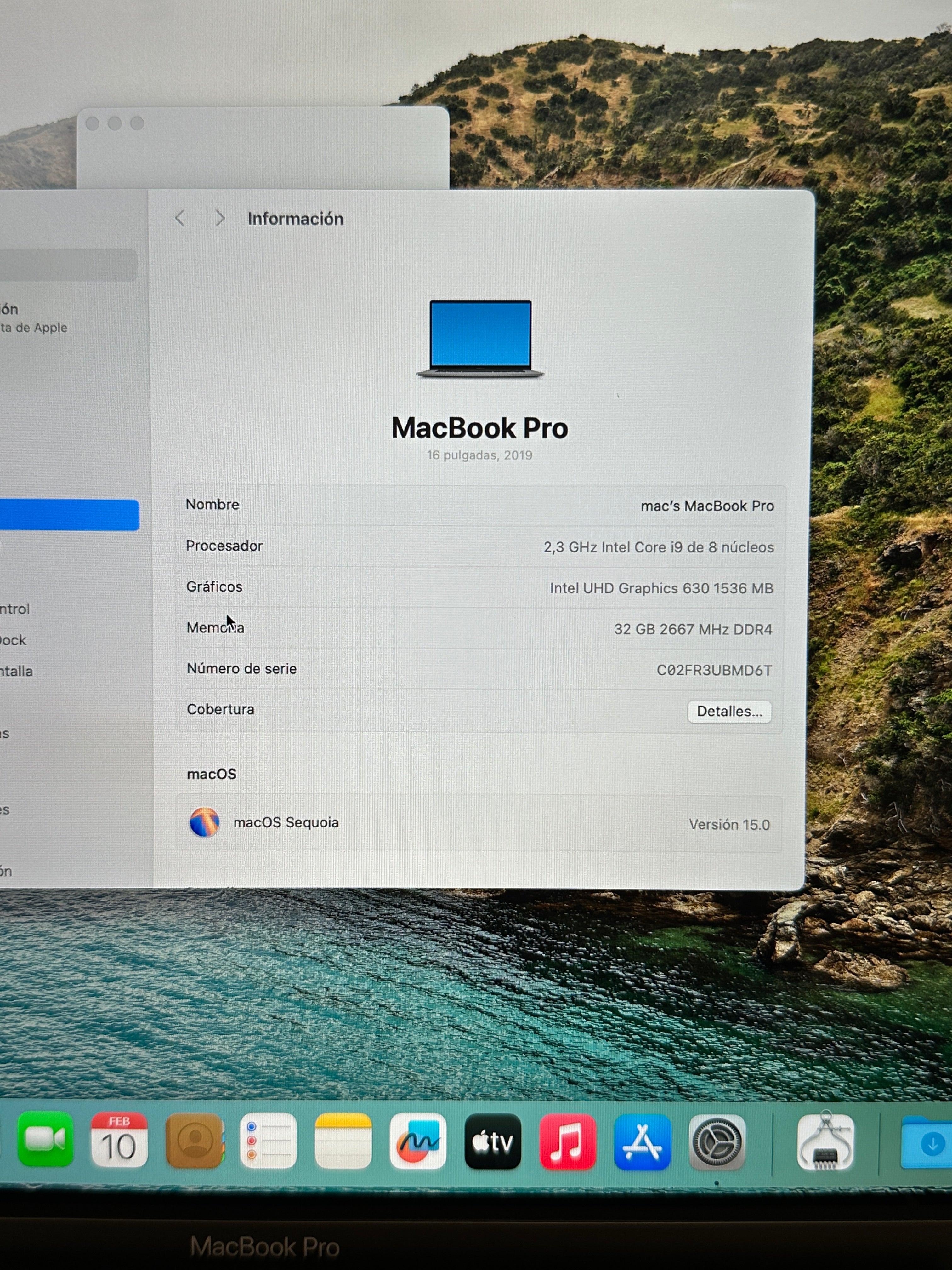Launch Music app from the Dock
This screenshot has height=1270, width=952.
click(568, 1142)
